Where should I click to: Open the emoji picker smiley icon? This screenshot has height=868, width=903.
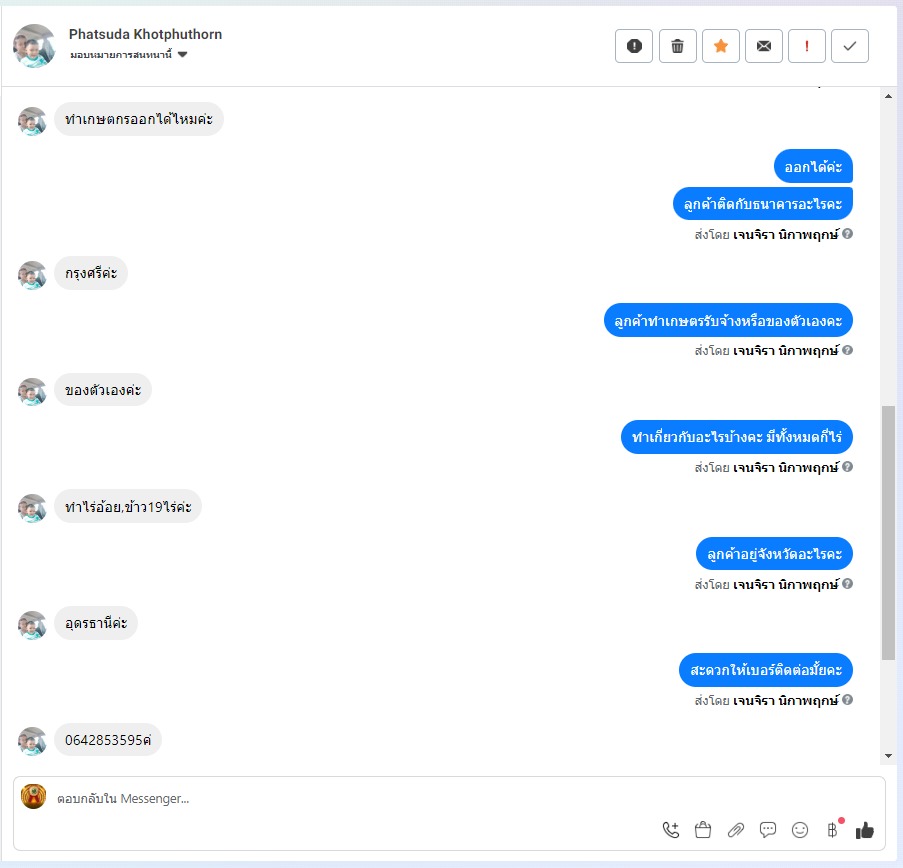coord(800,830)
